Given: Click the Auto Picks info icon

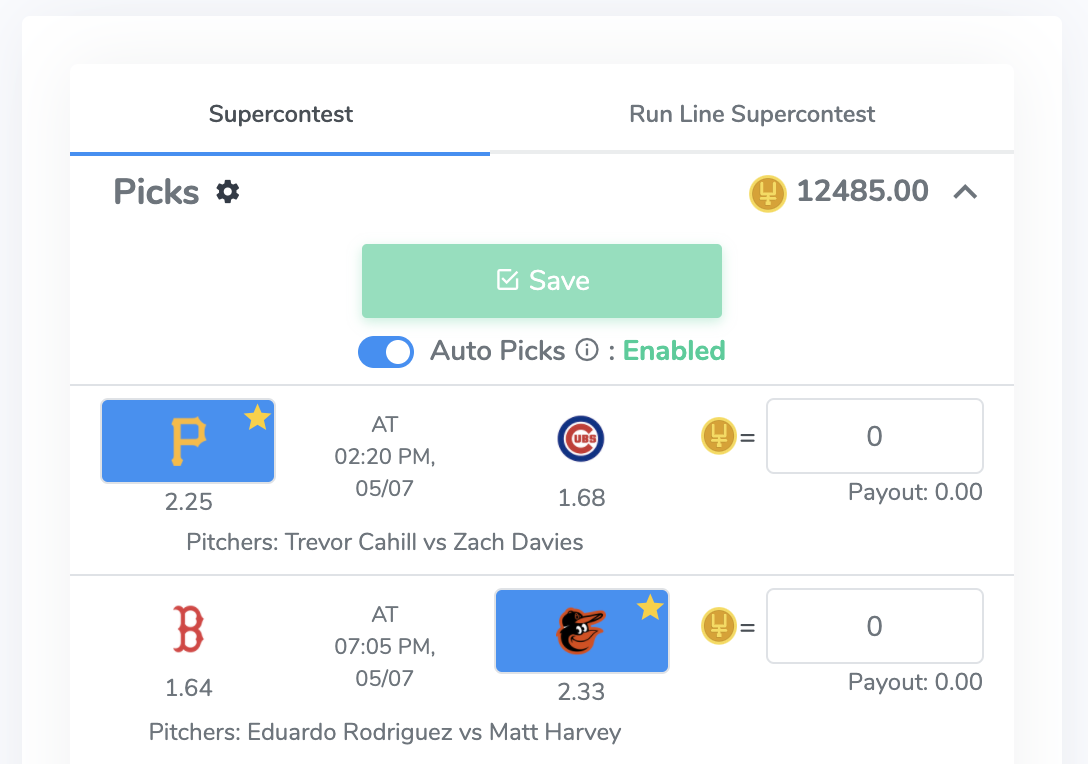Looking at the screenshot, I should pos(587,350).
